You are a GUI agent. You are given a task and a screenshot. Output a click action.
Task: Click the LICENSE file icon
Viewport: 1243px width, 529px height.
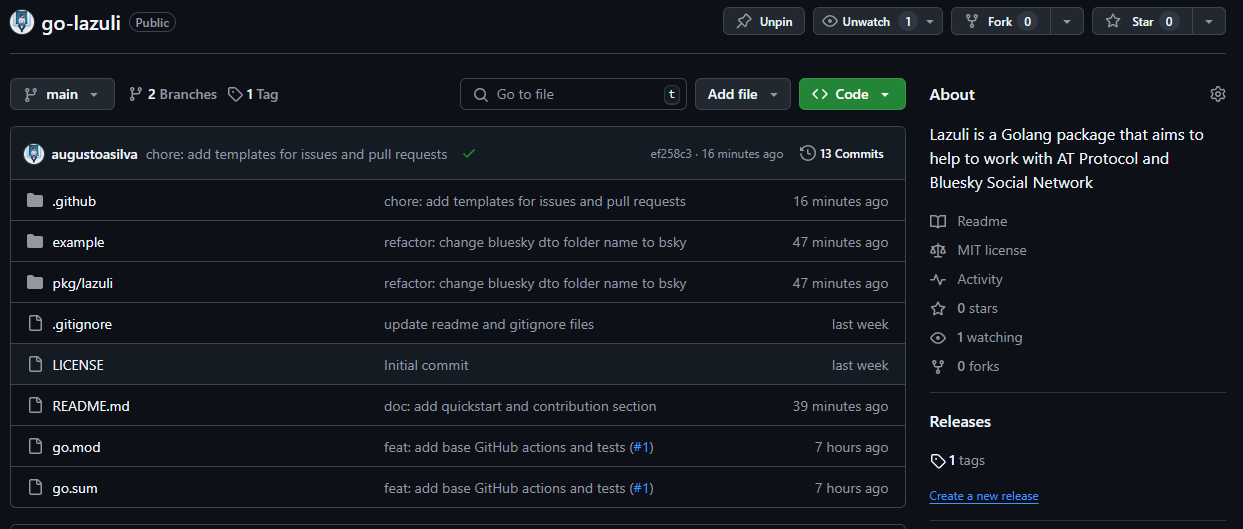(x=35, y=365)
